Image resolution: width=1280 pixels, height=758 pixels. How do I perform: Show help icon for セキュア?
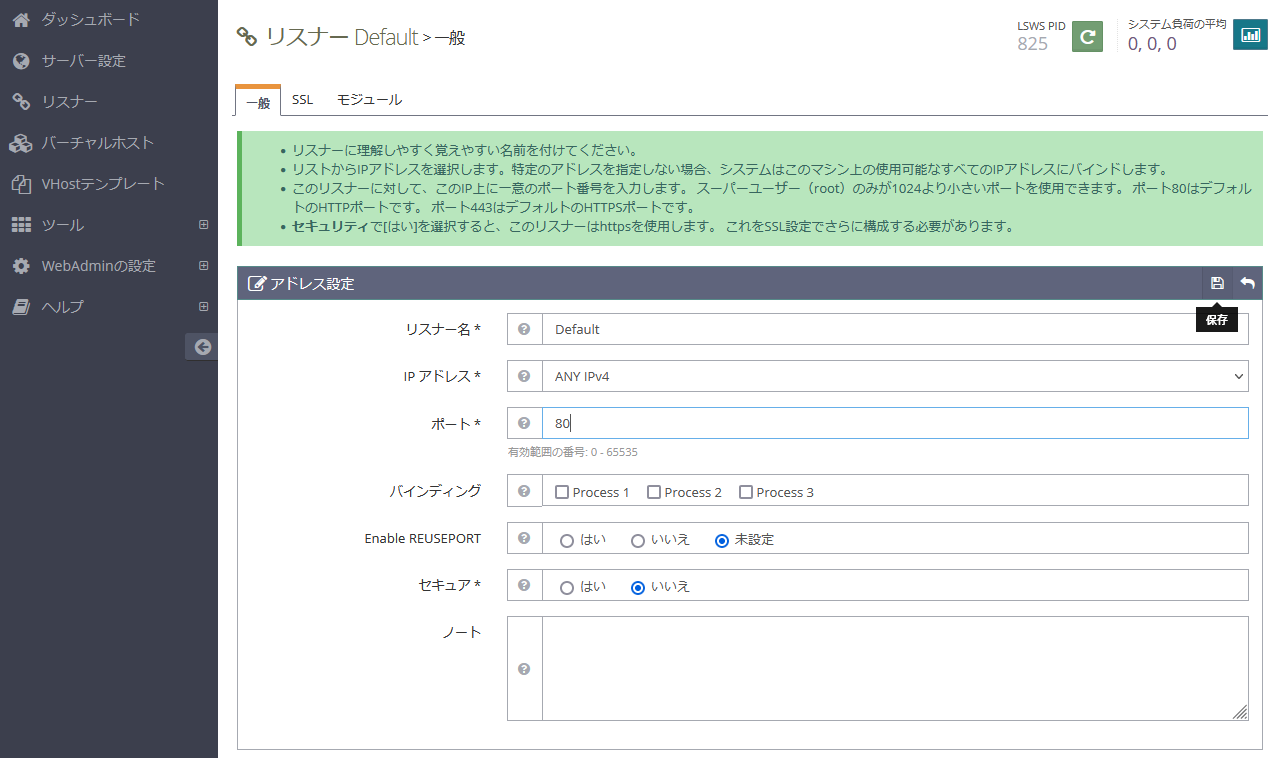pyautogui.click(x=524, y=585)
